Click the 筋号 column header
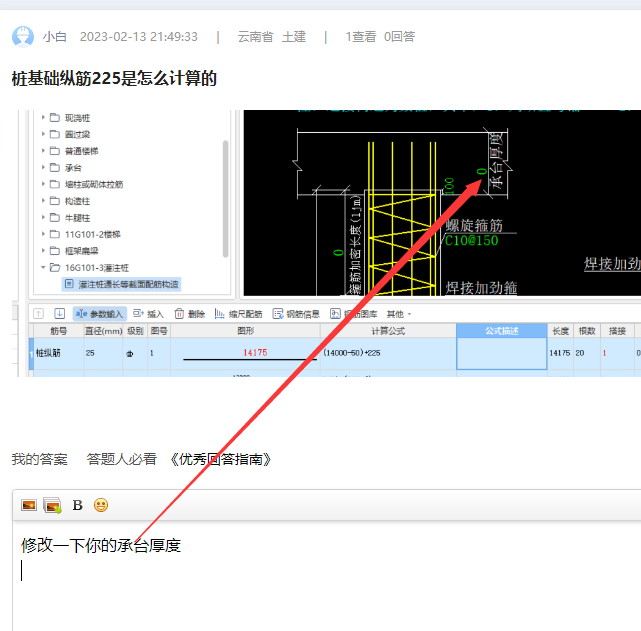Screen dimensions: 641x631 tap(58, 331)
